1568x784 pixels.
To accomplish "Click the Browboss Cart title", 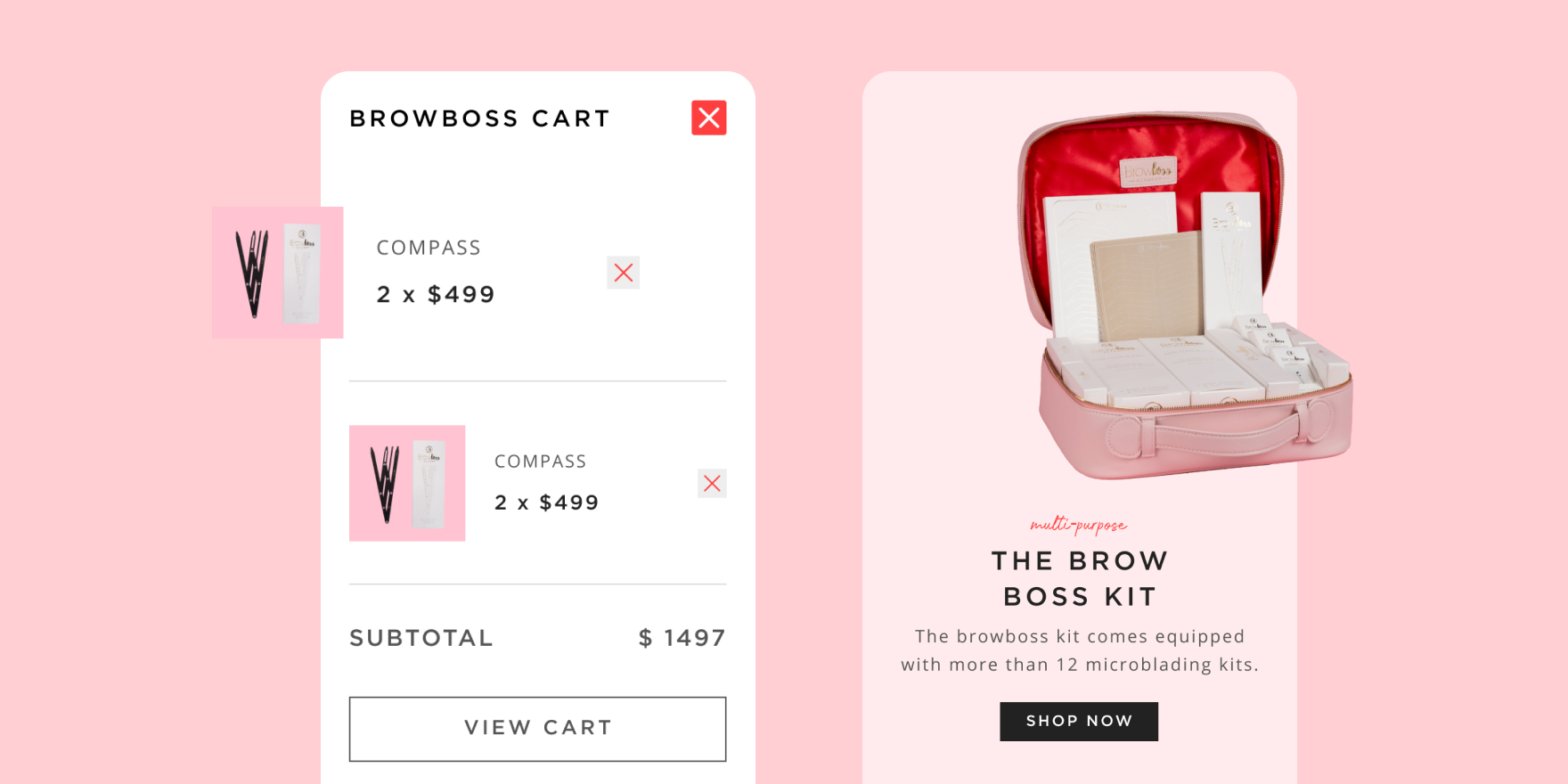I will [479, 118].
